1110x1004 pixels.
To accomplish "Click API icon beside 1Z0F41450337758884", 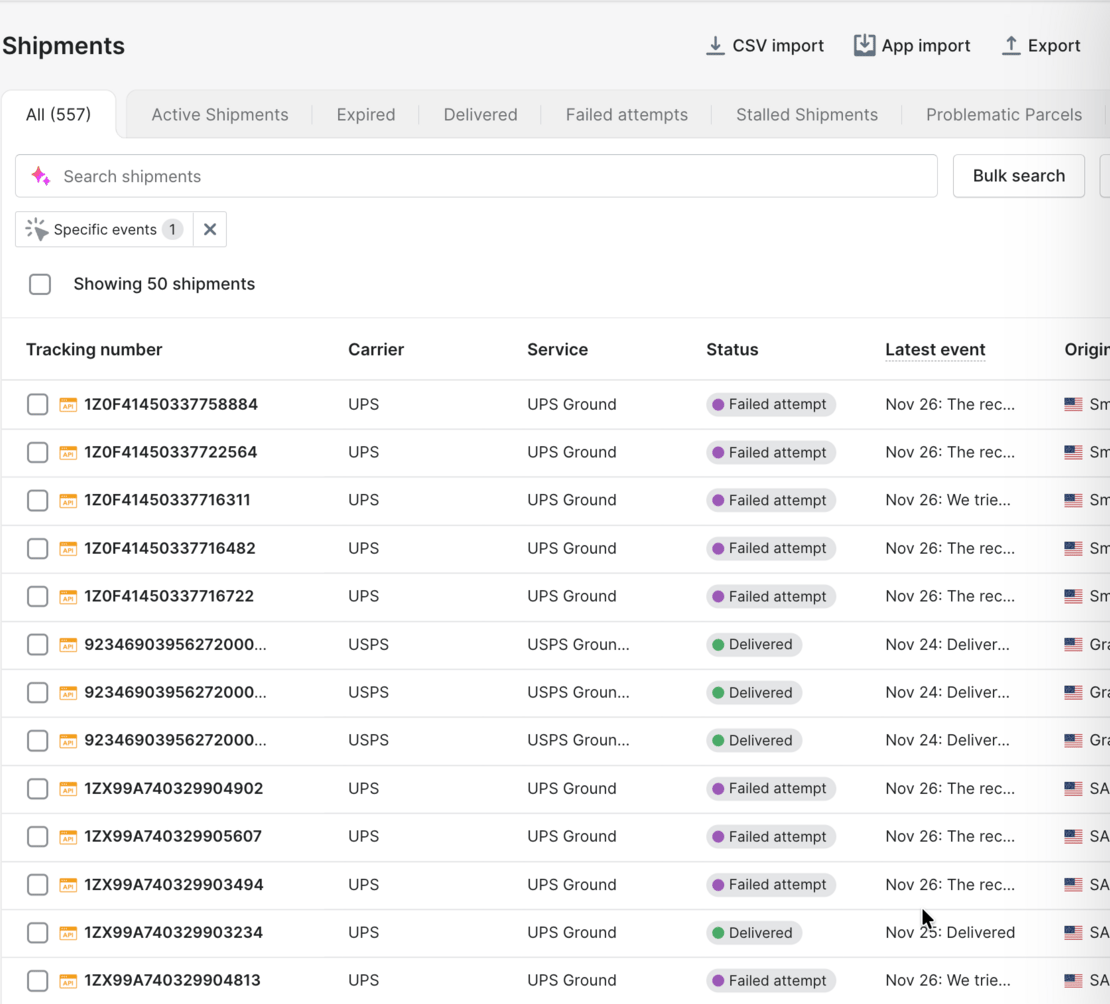I will tap(68, 404).
